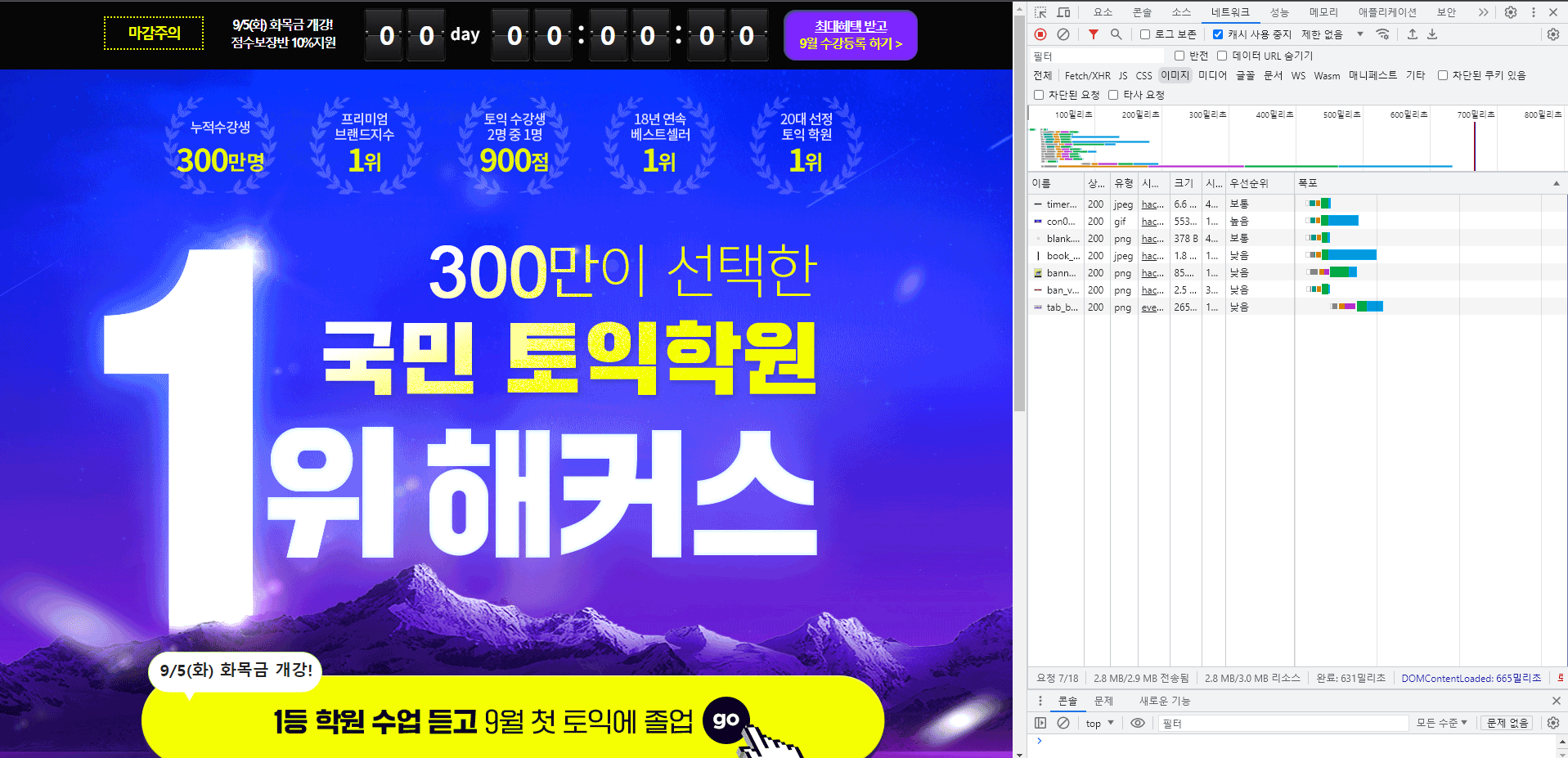Import HAR file with upload arrow
The height and width of the screenshot is (758, 1568).
[x=1412, y=34]
